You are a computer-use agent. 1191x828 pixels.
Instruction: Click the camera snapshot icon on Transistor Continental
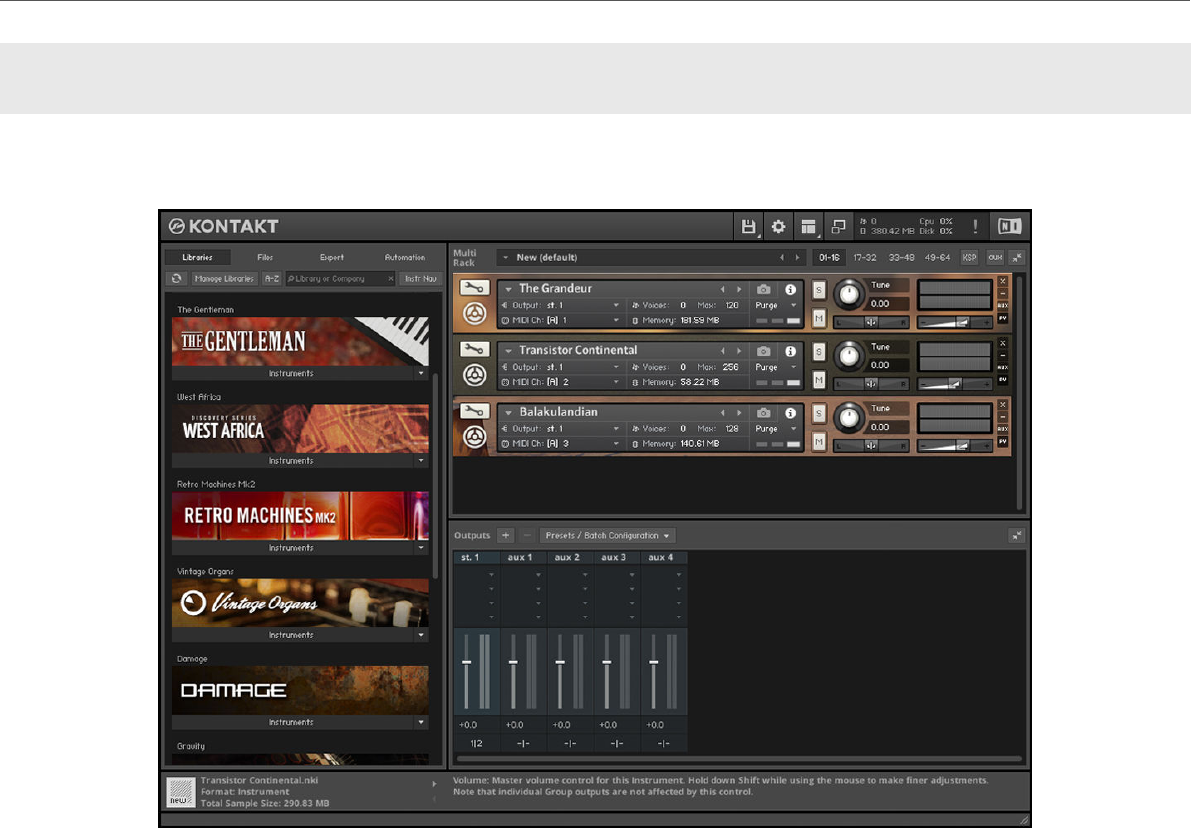click(x=763, y=351)
